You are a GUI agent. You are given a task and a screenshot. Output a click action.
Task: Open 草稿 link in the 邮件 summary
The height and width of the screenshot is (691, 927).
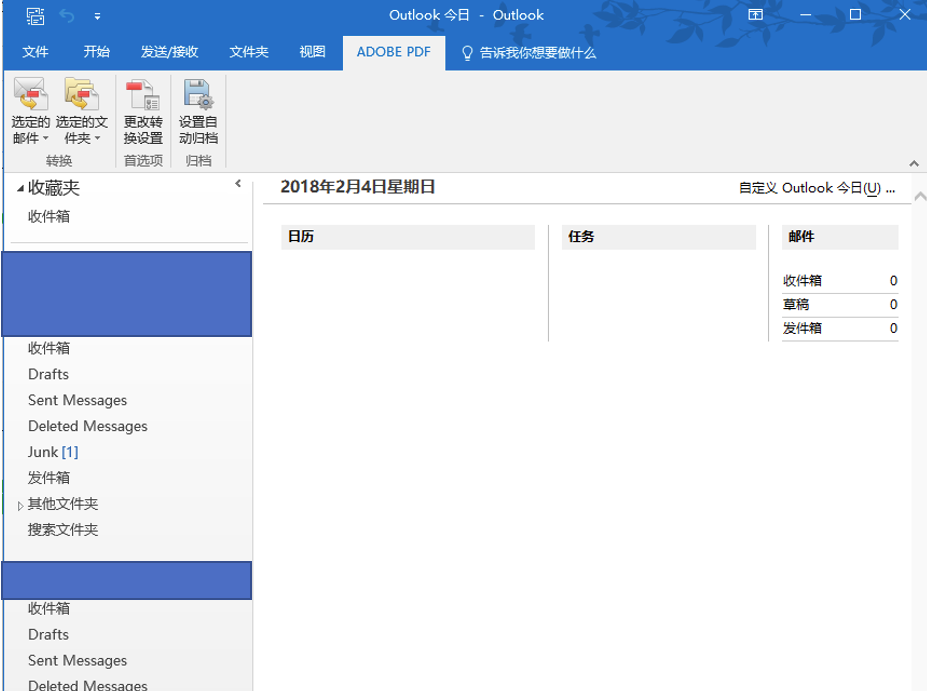pos(796,304)
